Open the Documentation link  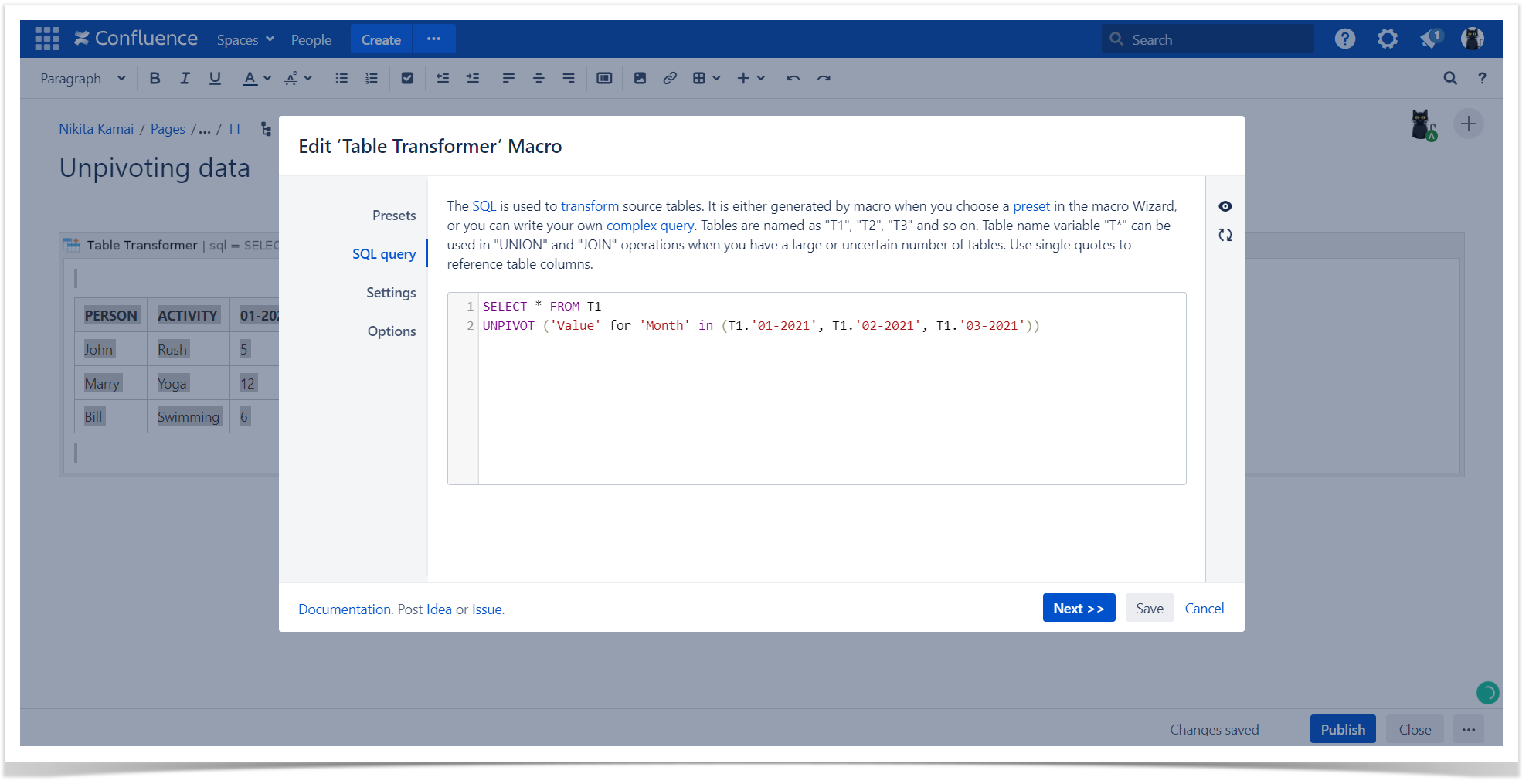[344, 609]
